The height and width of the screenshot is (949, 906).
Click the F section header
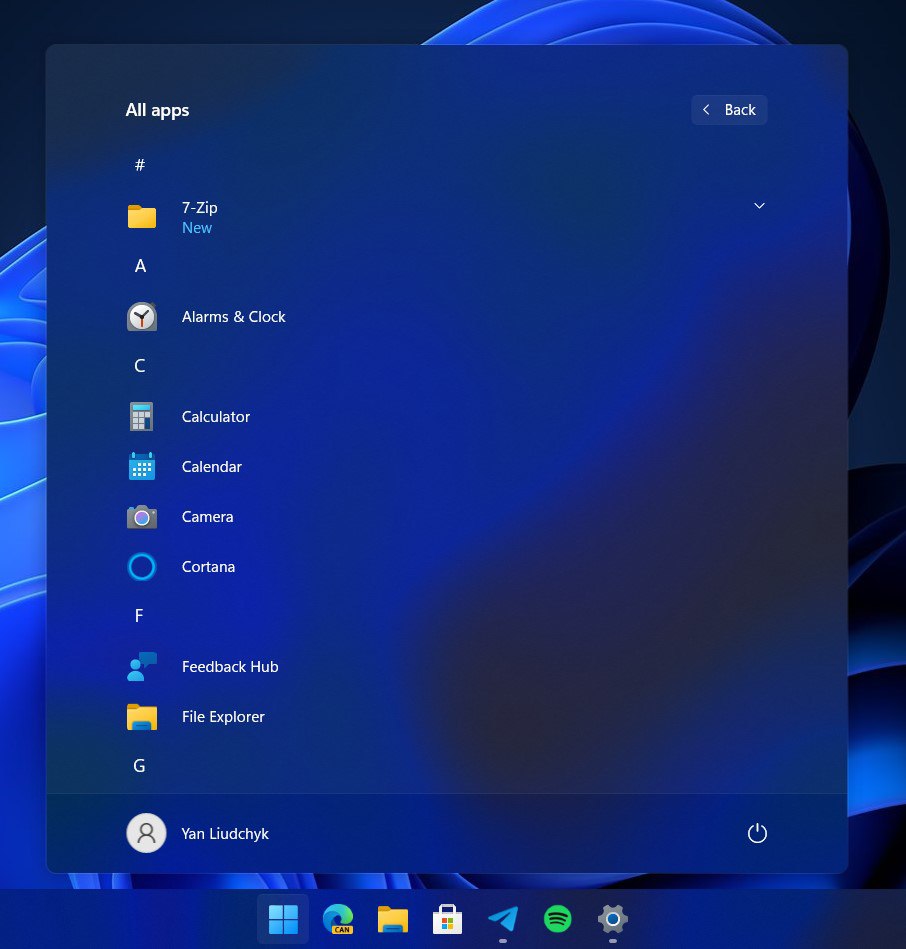click(139, 616)
